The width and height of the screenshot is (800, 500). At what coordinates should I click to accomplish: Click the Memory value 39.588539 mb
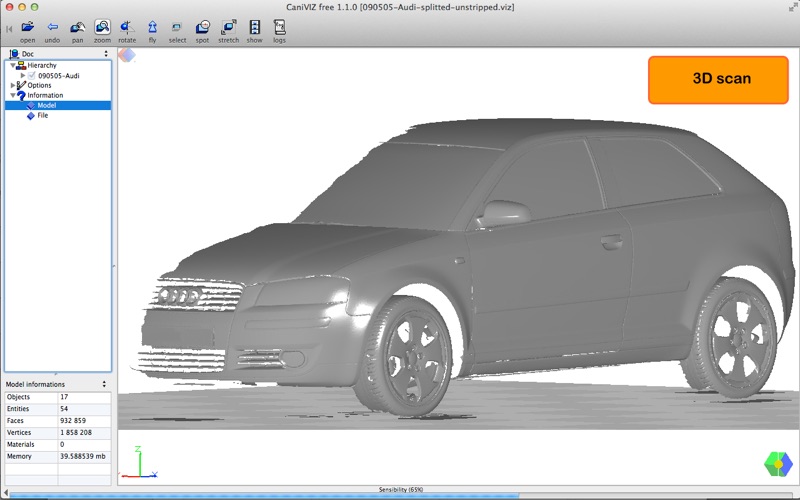click(x=84, y=457)
